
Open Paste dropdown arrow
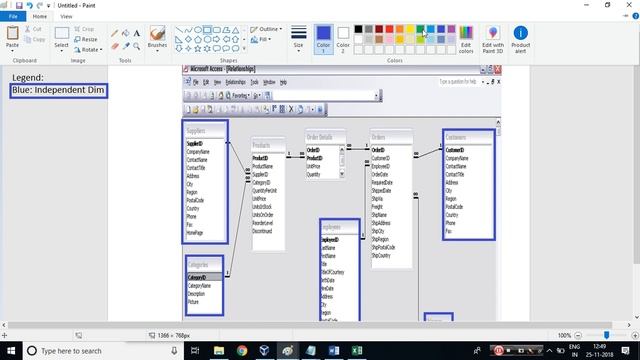(12, 51)
